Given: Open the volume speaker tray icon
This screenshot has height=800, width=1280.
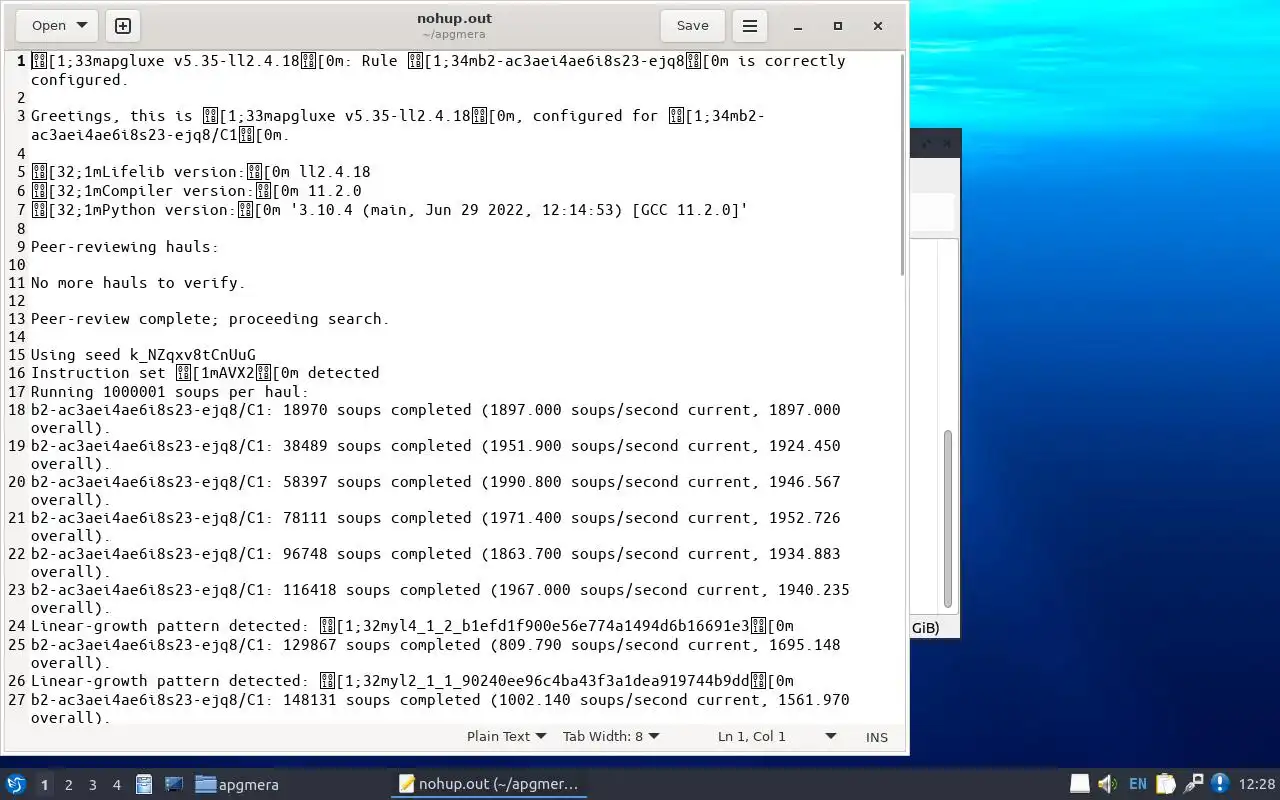Looking at the screenshot, I should click(x=1107, y=784).
